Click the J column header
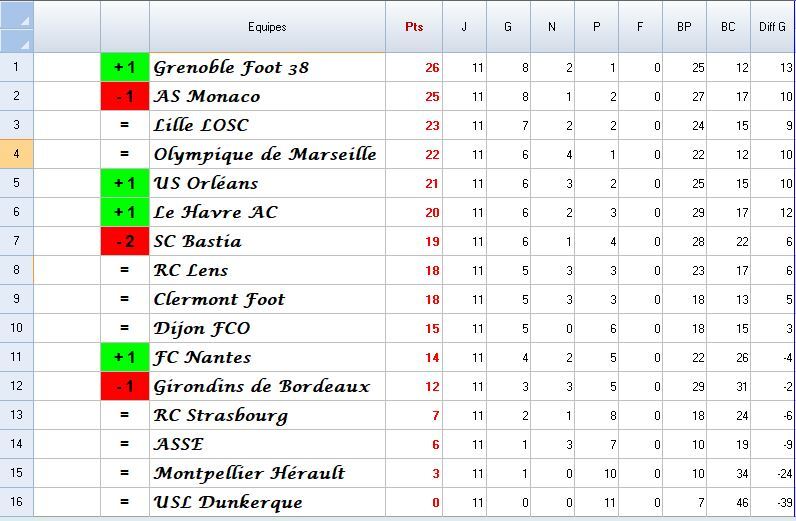Screen dimensions: 796x521 464,27
